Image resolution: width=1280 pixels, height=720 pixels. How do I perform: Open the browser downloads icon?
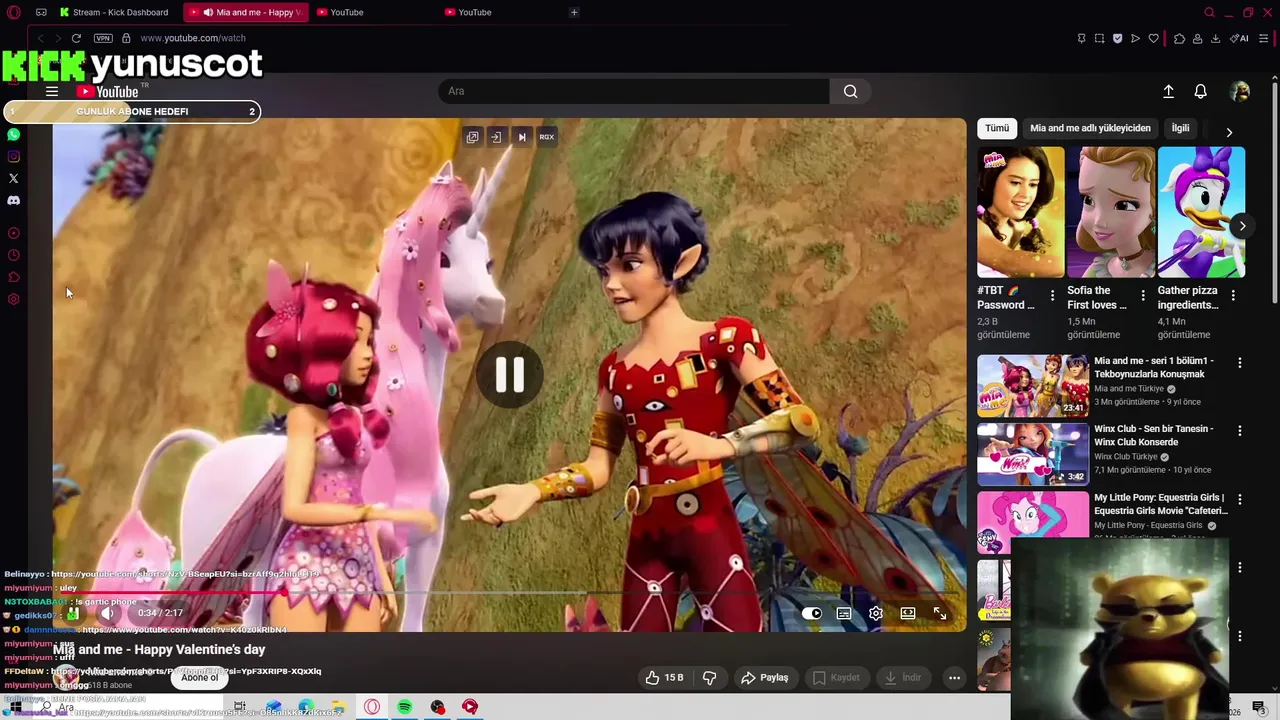click(x=1215, y=38)
